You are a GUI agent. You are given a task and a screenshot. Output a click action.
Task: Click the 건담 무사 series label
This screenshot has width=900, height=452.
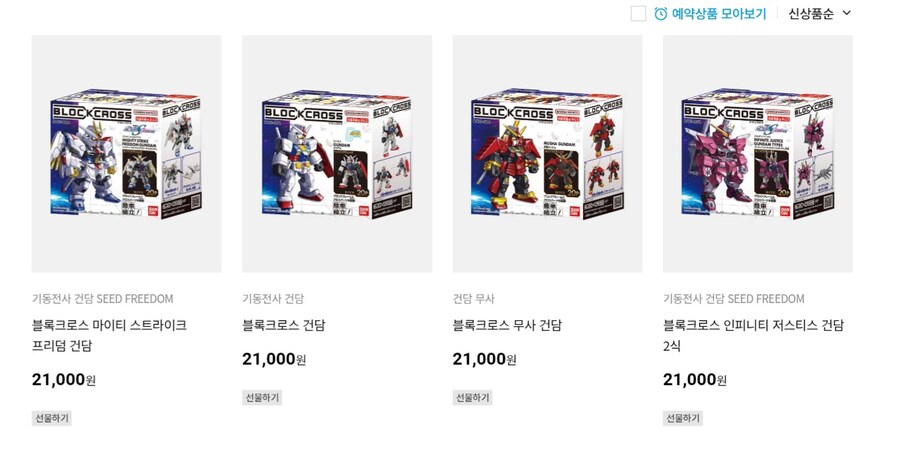[473, 299]
